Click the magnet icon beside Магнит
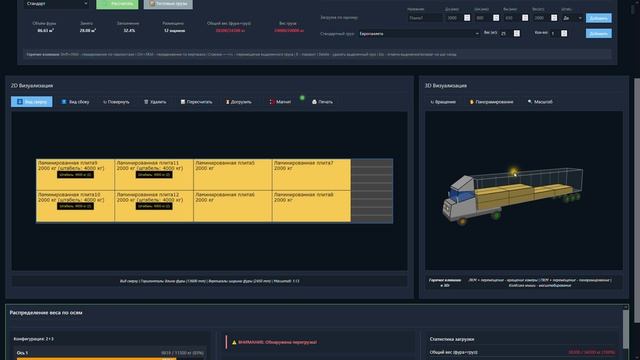 coord(272,102)
